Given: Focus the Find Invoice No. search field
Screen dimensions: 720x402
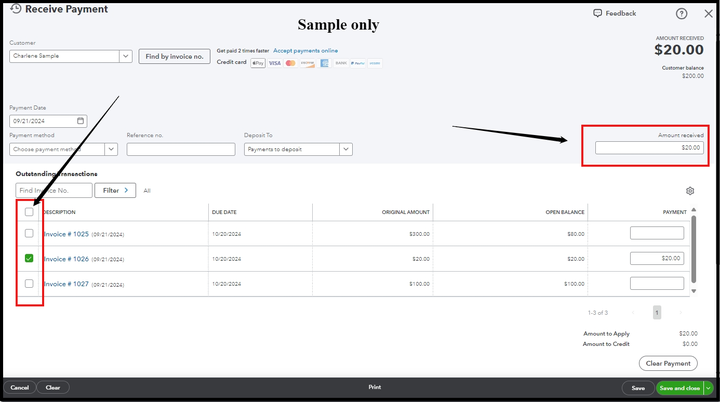Looking at the screenshot, I should tap(54, 190).
